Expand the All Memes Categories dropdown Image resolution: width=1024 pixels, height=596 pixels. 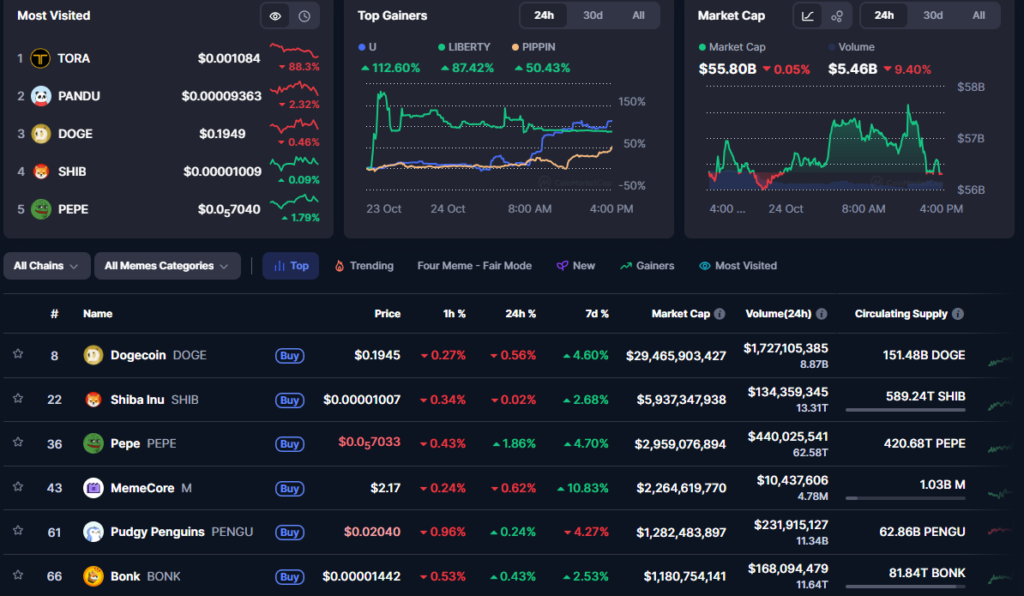[x=166, y=266]
